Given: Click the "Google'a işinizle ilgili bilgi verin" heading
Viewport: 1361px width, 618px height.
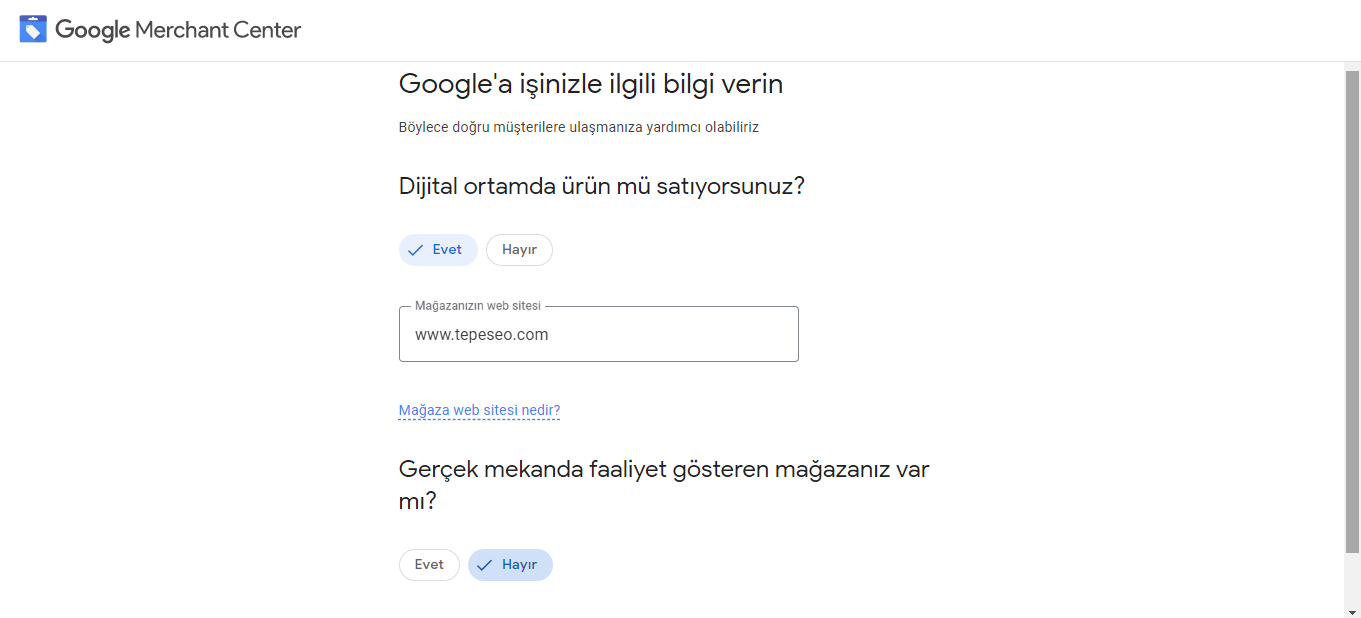Looking at the screenshot, I should tap(590, 85).
